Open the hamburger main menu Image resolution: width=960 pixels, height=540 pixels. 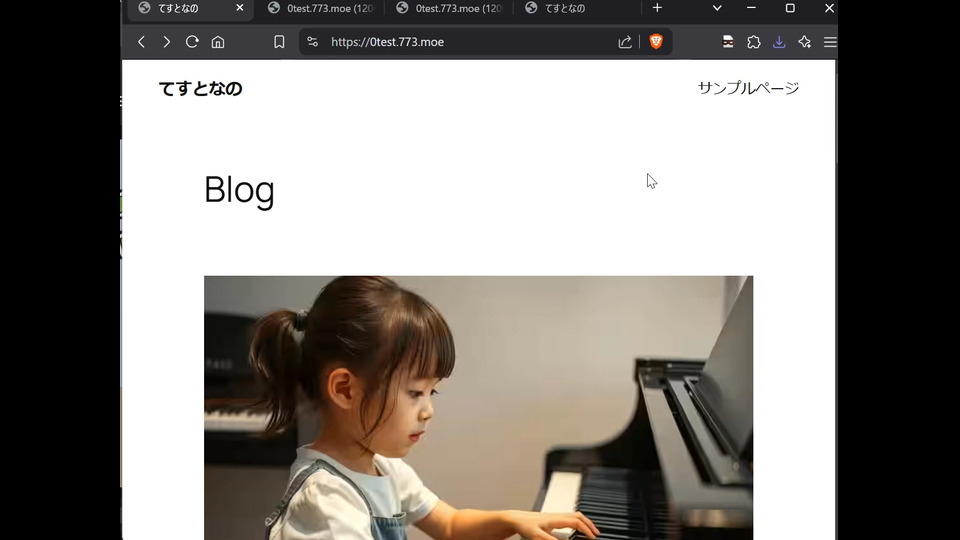pyautogui.click(x=830, y=42)
